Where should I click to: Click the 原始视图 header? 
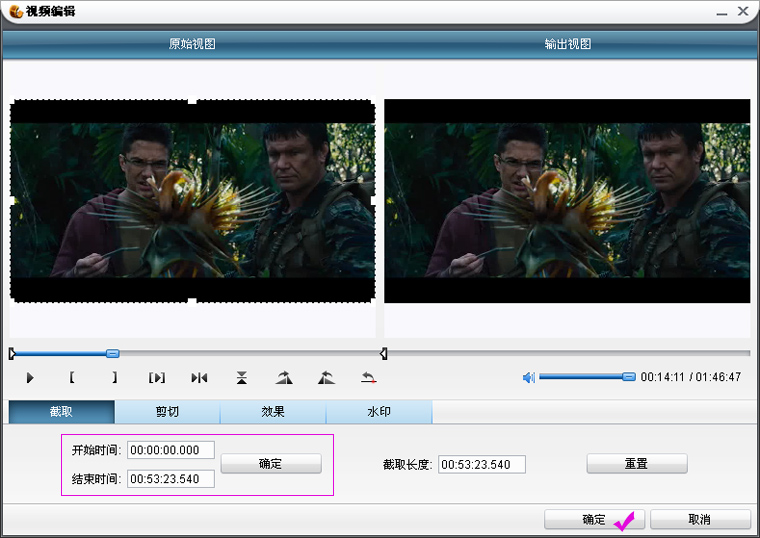point(192,44)
